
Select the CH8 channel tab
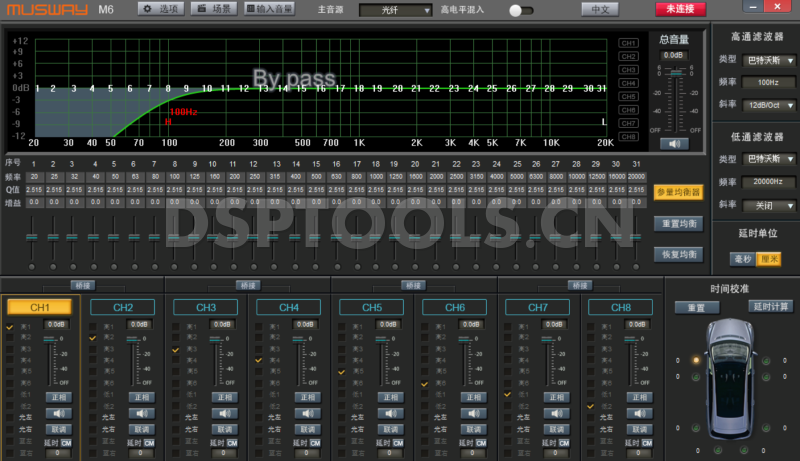pos(620,307)
